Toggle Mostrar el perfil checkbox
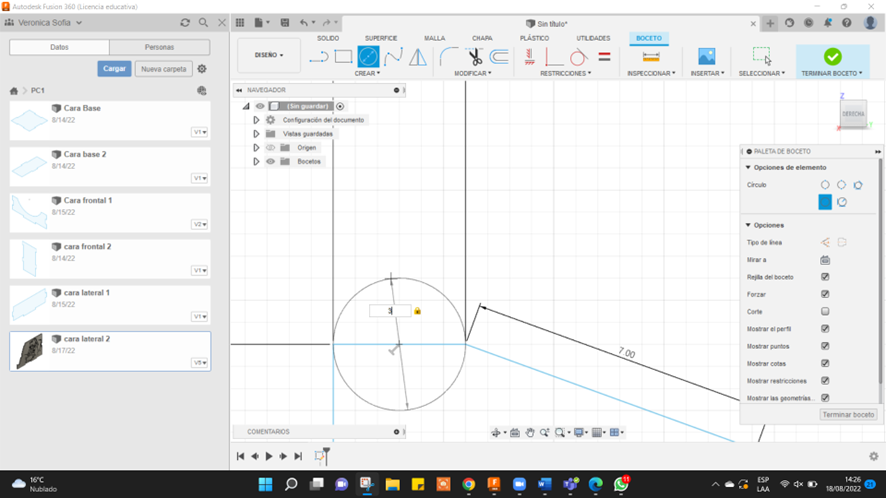 825,328
